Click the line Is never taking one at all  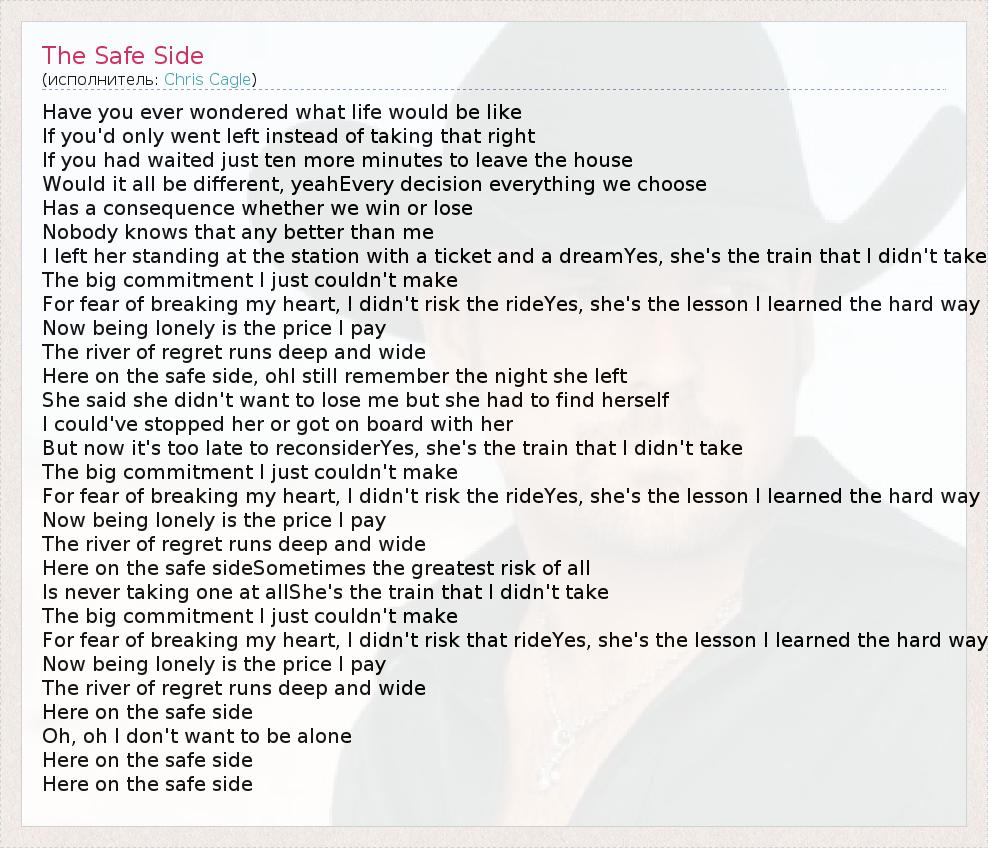click(x=325, y=592)
